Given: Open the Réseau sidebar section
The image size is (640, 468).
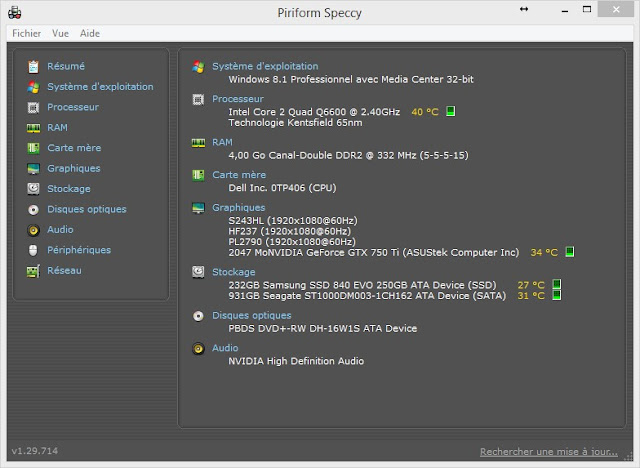Looking at the screenshot, I should pos(64,270).
